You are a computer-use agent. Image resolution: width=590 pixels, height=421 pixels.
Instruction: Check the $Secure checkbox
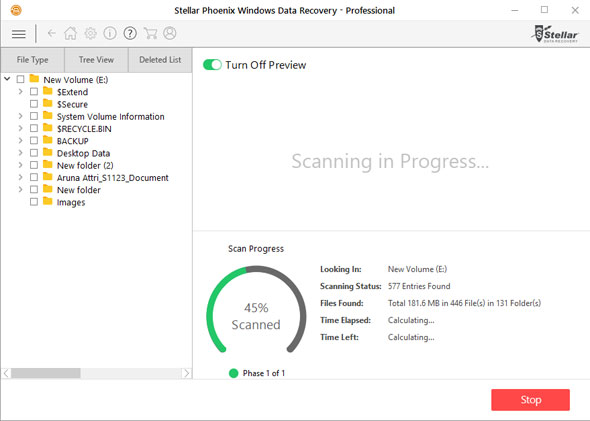(x=34, y=103)
